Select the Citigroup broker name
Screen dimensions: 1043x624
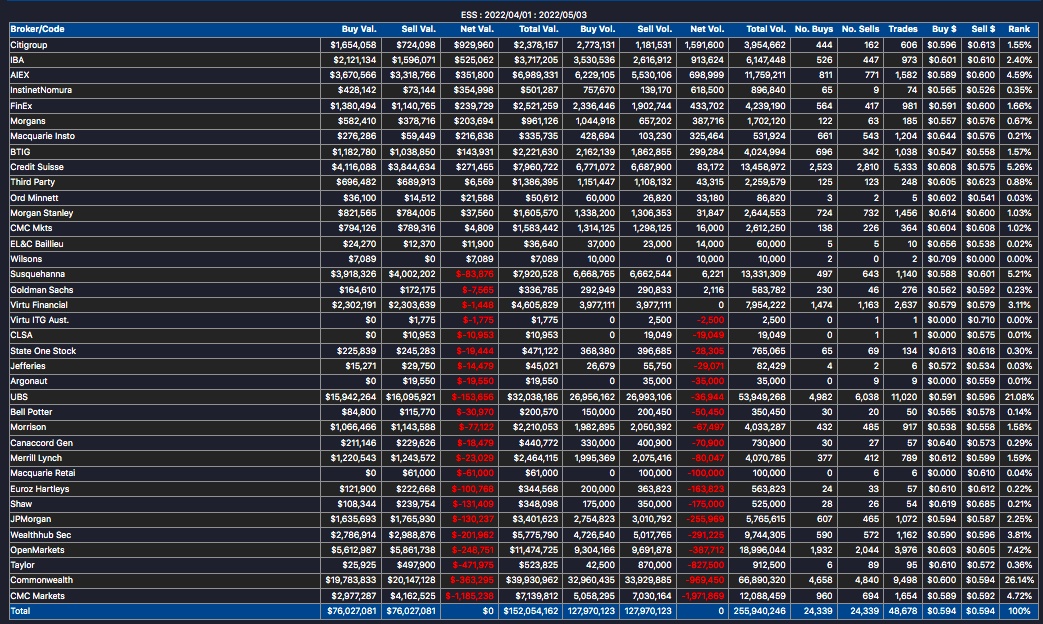coord(29,45)
